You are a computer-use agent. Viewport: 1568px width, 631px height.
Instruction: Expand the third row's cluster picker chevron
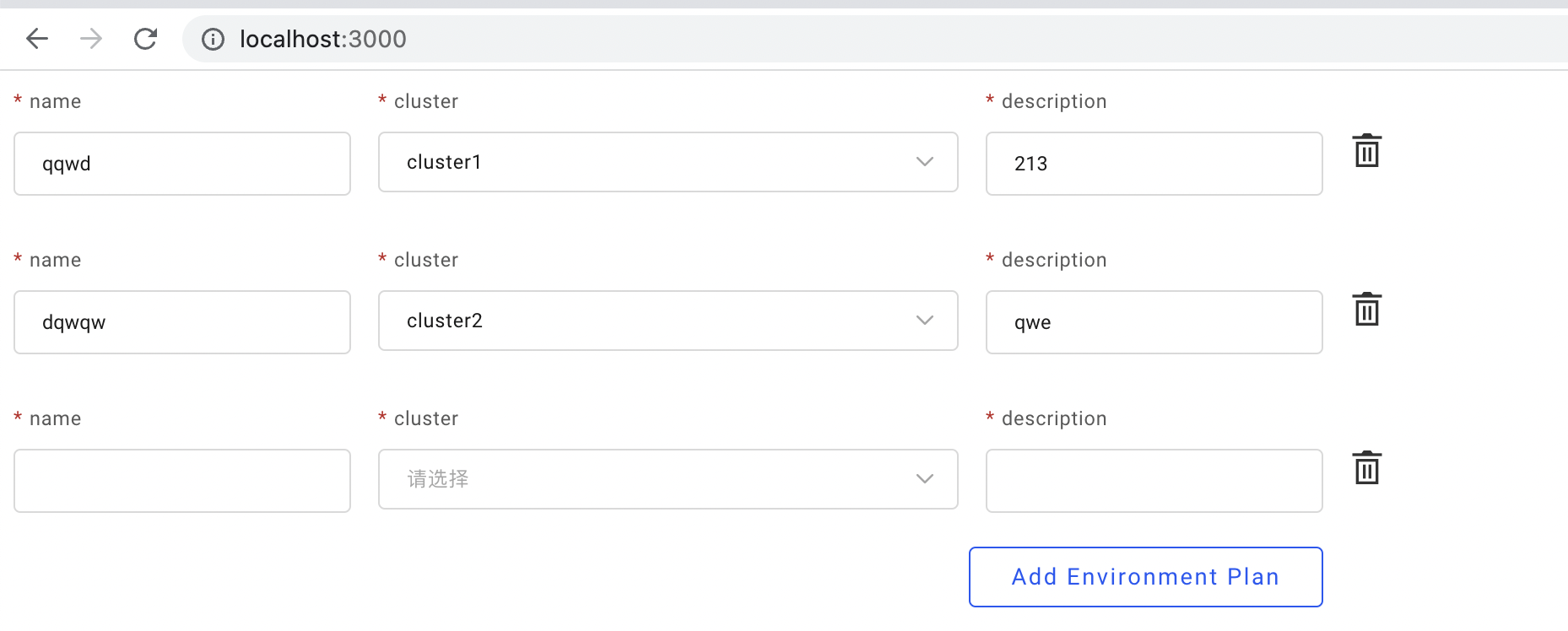point(925,478)
